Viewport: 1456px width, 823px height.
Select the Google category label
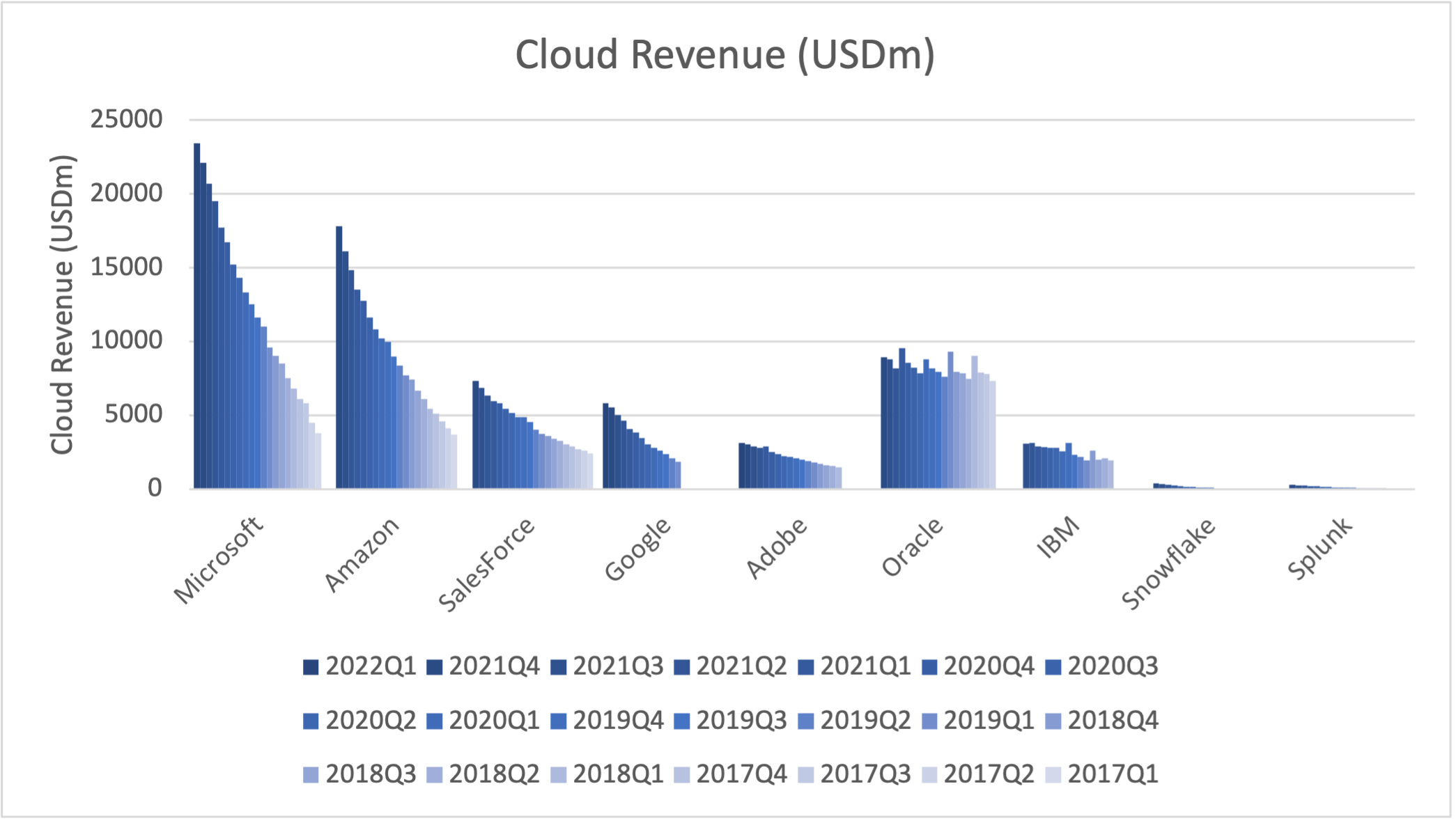coord(637,549)
